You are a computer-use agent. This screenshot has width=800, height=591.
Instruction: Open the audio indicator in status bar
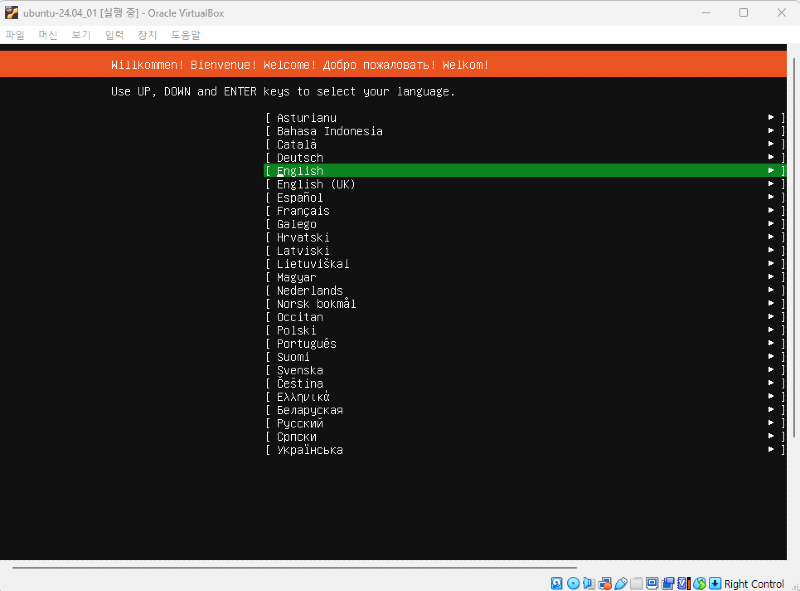[x=589, y=583]
